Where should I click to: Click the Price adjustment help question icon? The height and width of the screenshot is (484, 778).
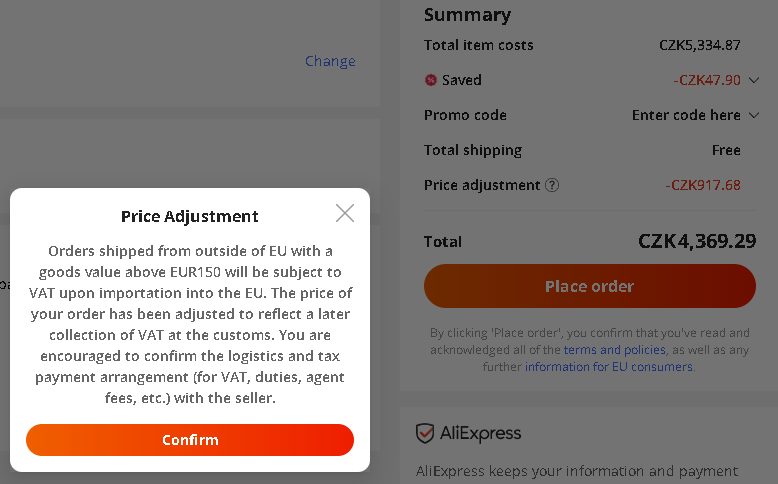click(552, 185)
